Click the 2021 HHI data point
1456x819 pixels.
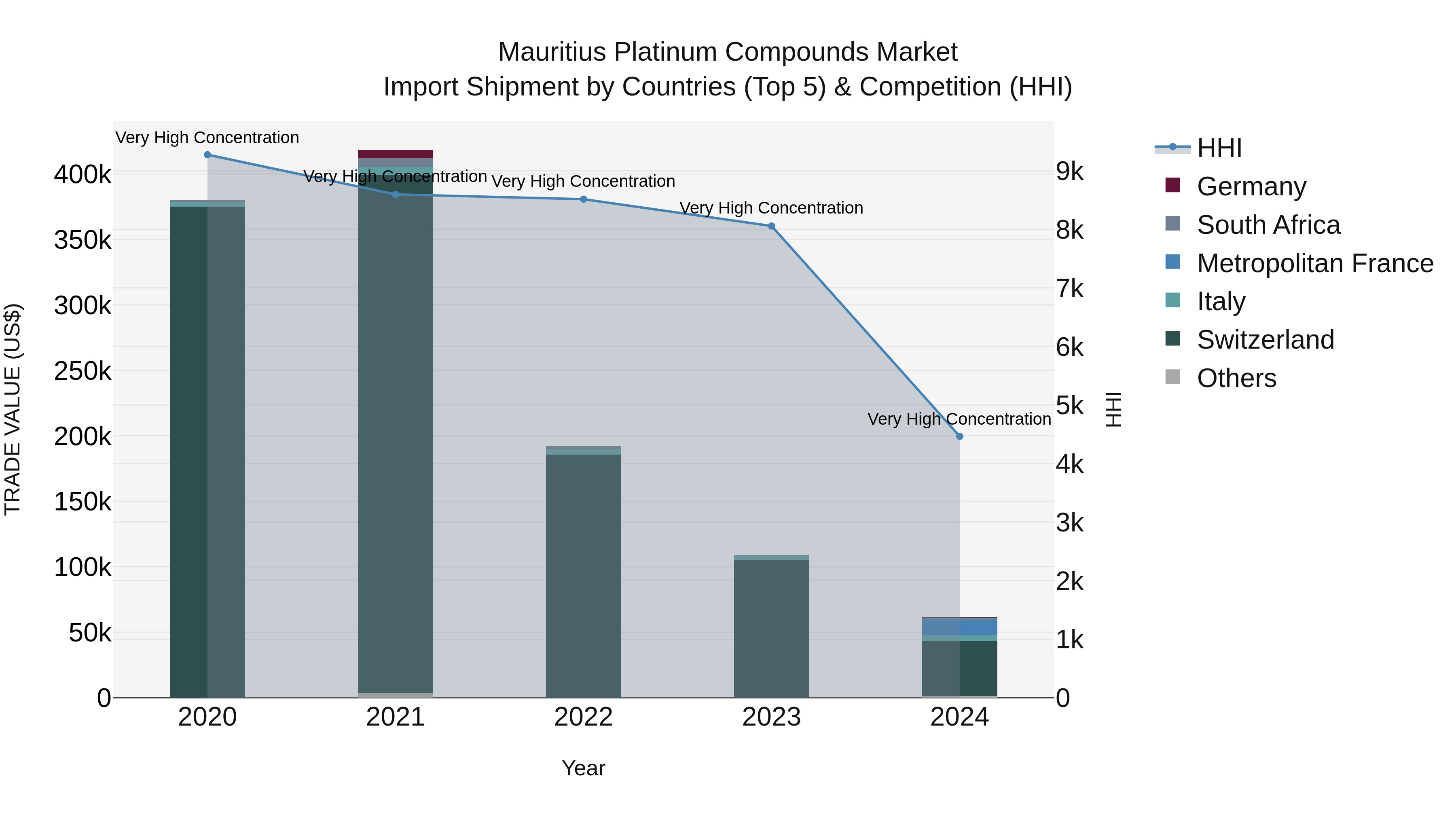click(396, 195)
